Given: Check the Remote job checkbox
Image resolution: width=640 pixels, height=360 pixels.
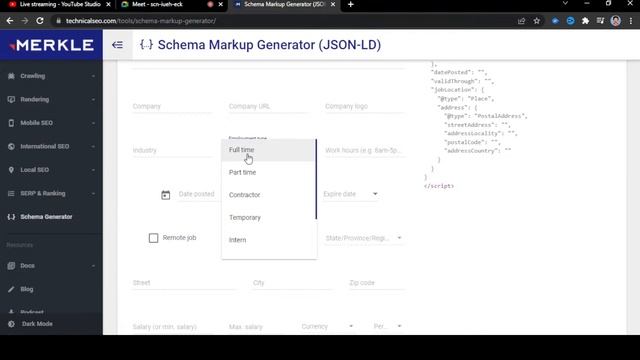Looking at the screenshot, I should pos(153,238).
